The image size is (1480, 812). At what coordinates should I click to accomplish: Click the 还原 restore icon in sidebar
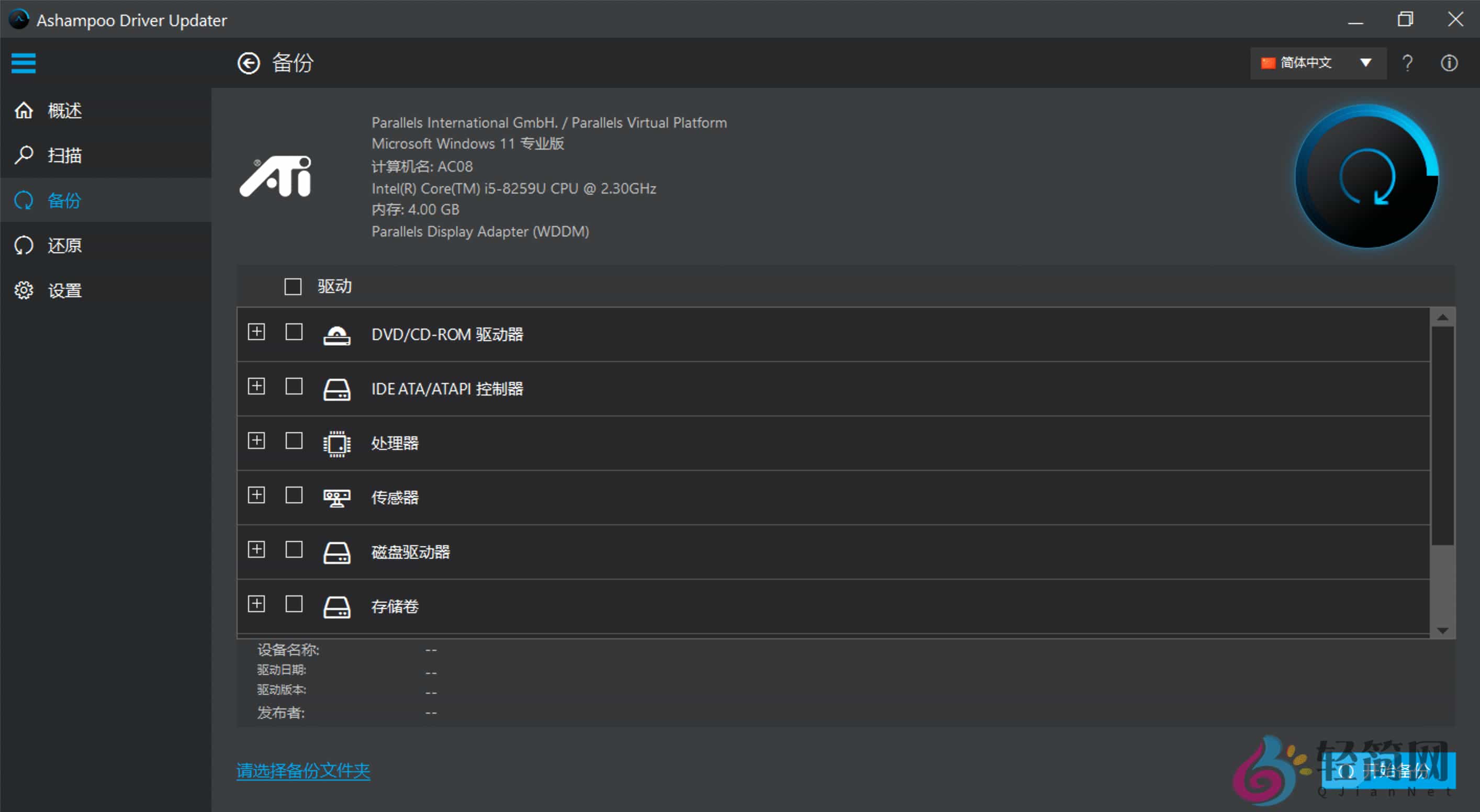click(x=24, y=245)
